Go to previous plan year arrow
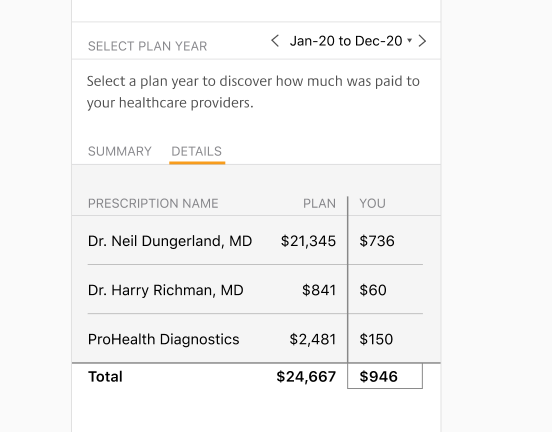This screenshot has width=552, height=432. click(x=275, y=41)
